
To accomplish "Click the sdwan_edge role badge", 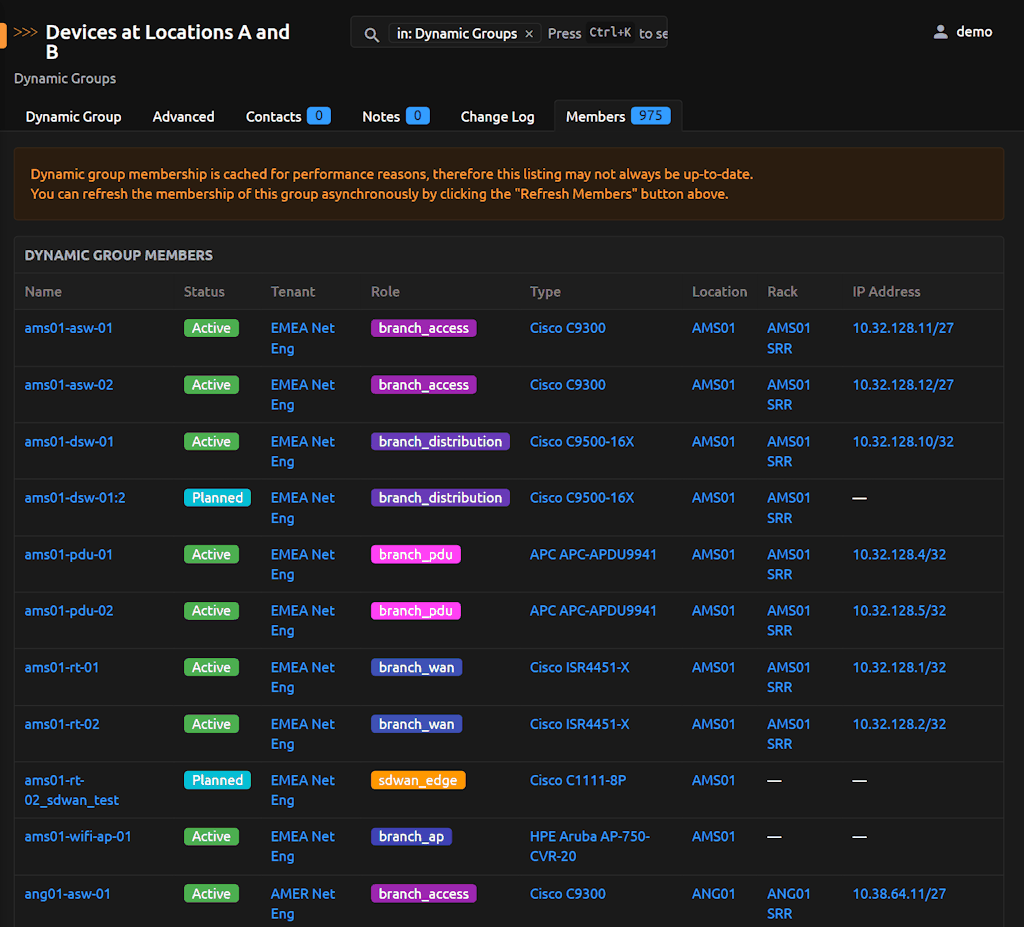I will click(418, 780).
